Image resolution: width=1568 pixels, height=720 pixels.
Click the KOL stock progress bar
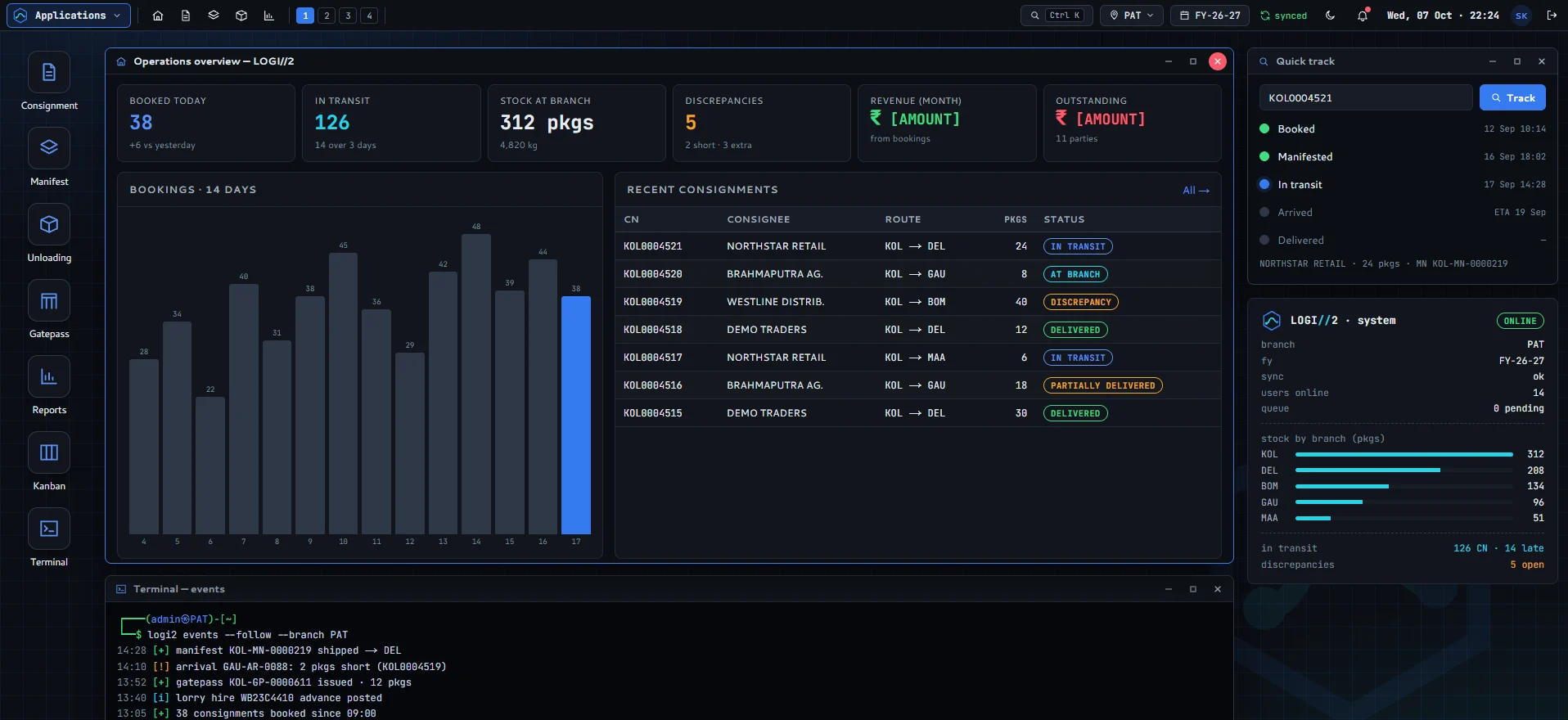1404,454
